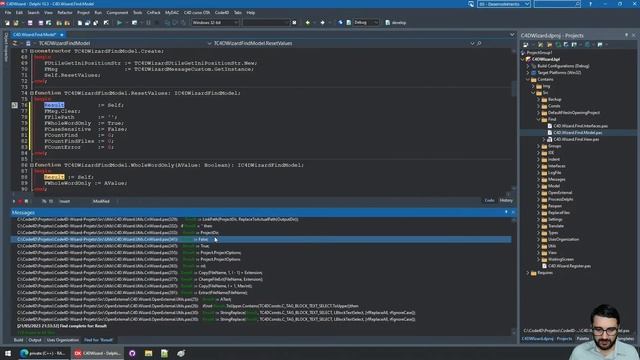Image resolution: width=640 pixels, height=360 pixels.
Task: Close the C4D.Wizard.Find.Model editor tab
Action: click(x=62, y=35)
